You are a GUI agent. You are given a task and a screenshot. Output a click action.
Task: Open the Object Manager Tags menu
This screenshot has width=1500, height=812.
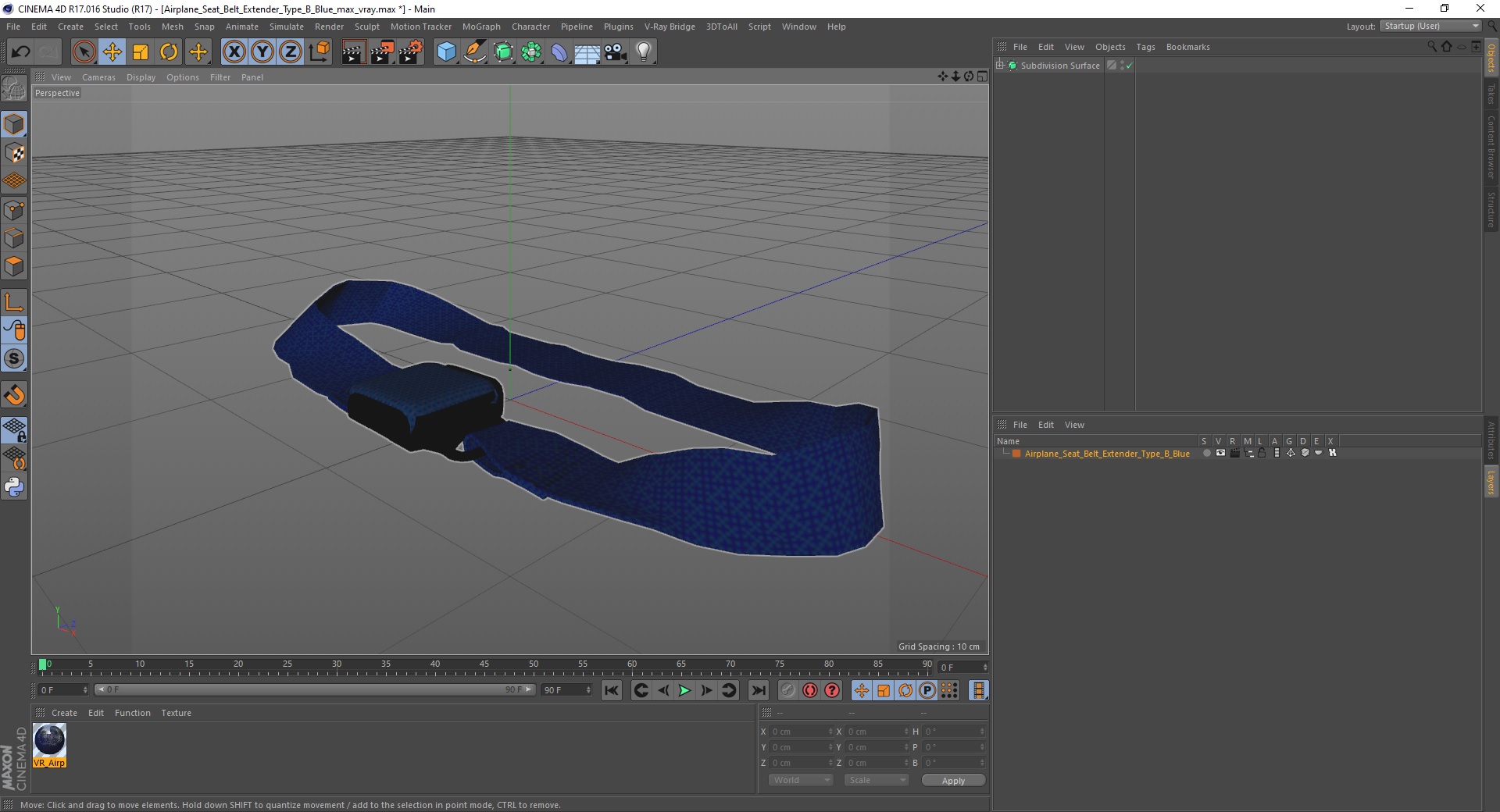coord(1145,47)
